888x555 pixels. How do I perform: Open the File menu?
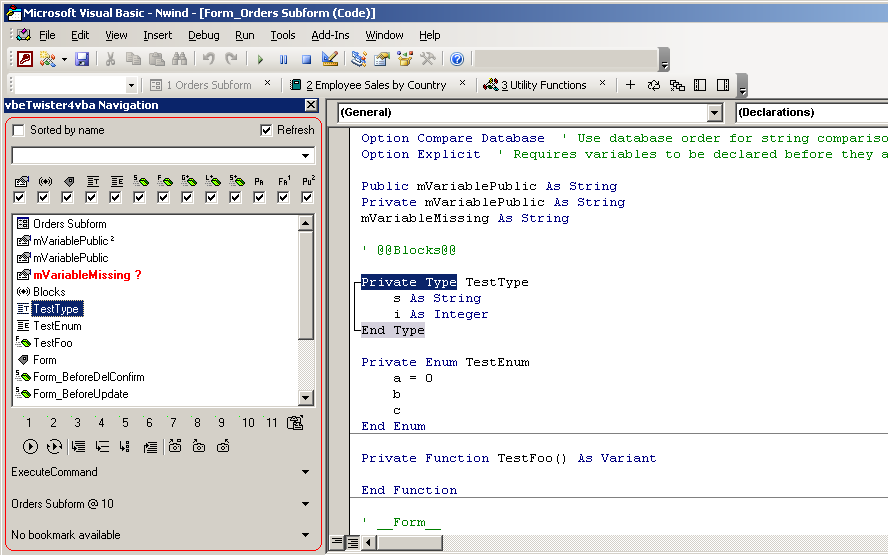pyautogui.click(x=47, y=35)
